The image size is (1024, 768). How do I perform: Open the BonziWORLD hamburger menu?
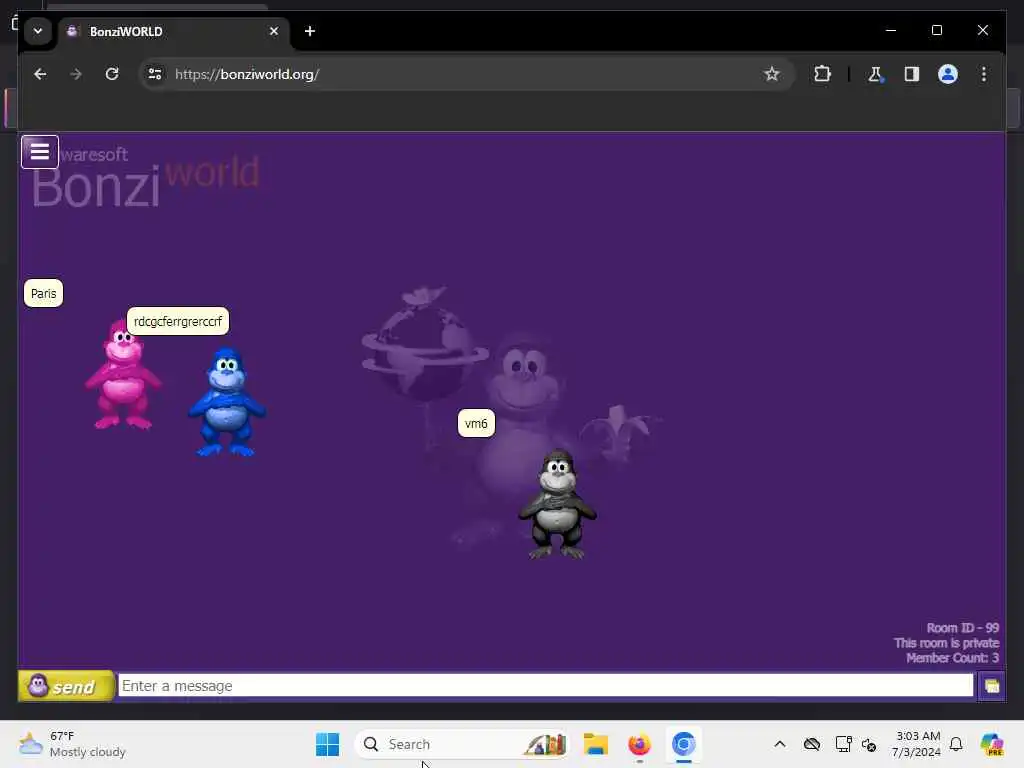pos(40,152)
